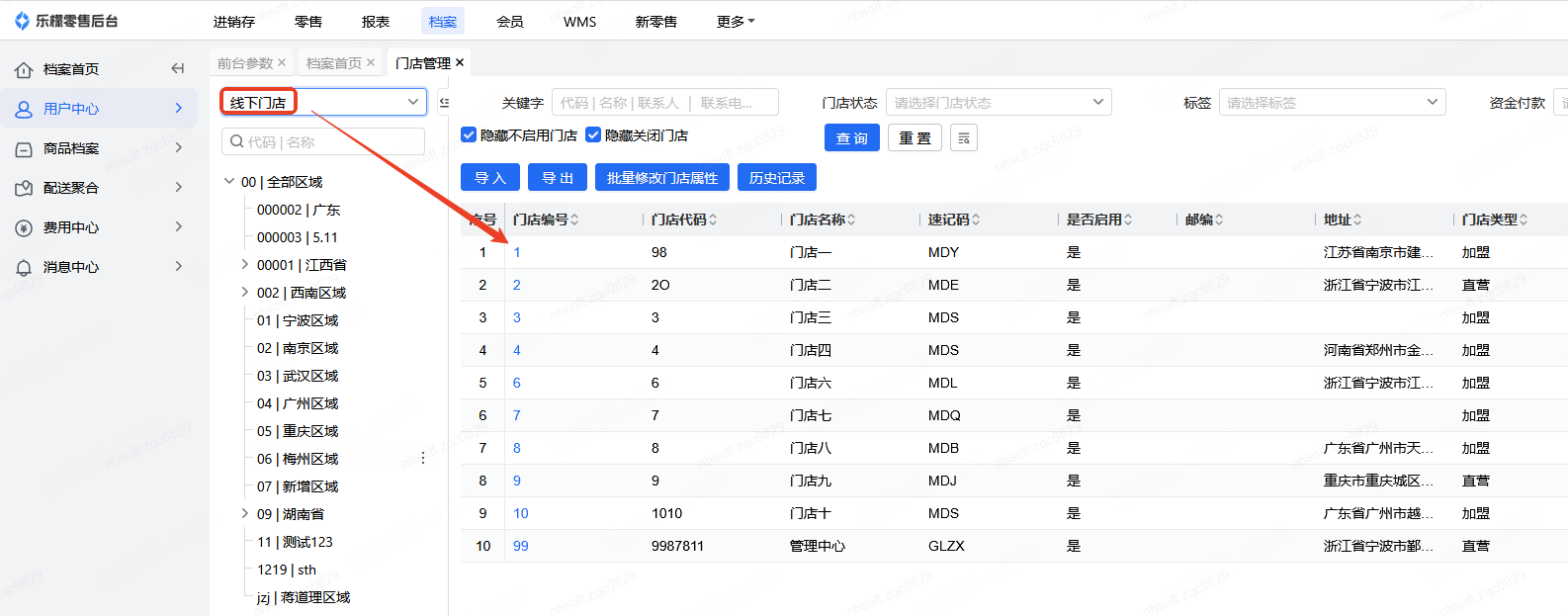
Task: Click the 批量修改门店属性 button
Action: click(662, 178)
